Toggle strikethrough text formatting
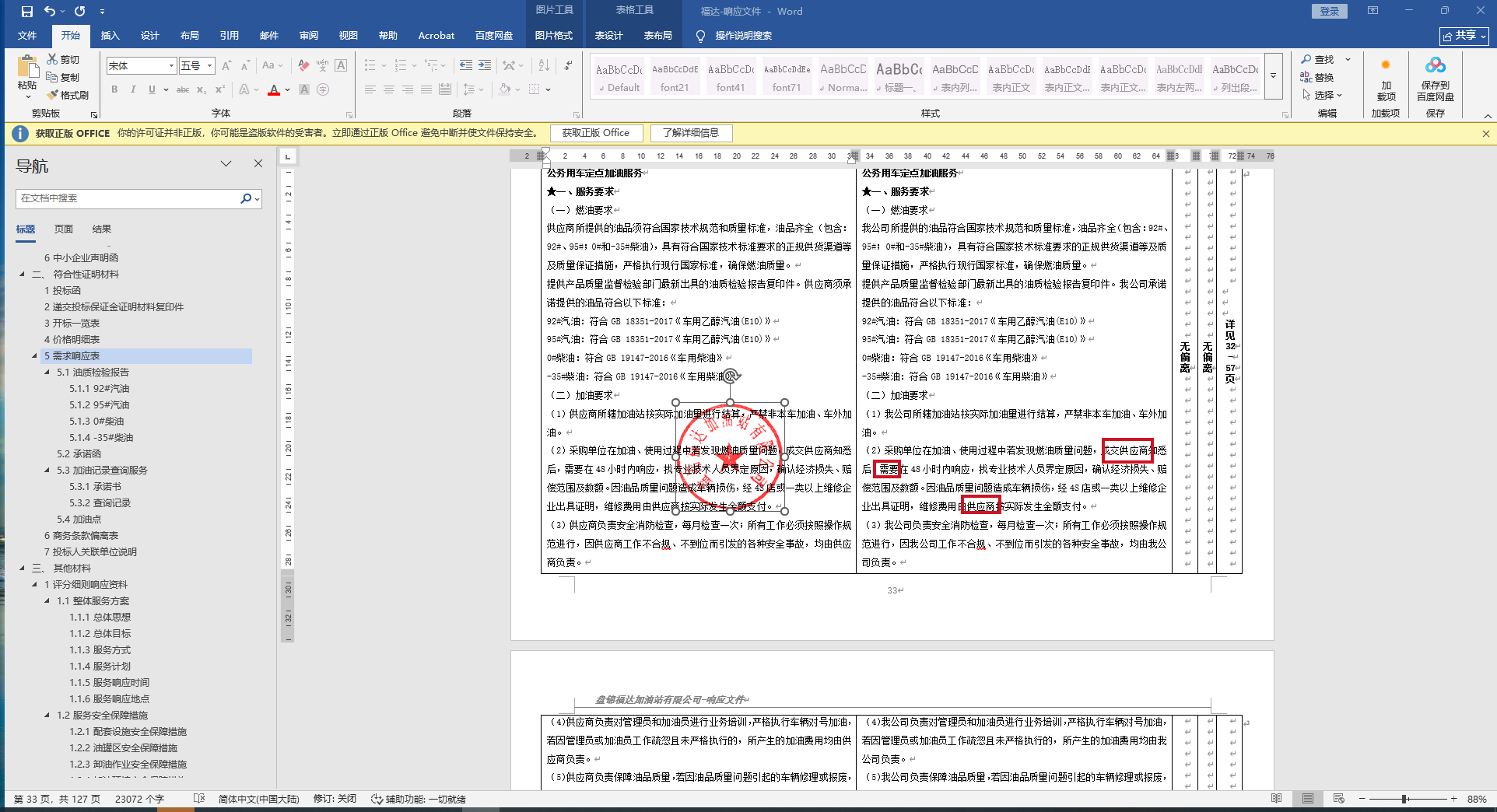Viewport: 1497px width, 812px height. 183,90
